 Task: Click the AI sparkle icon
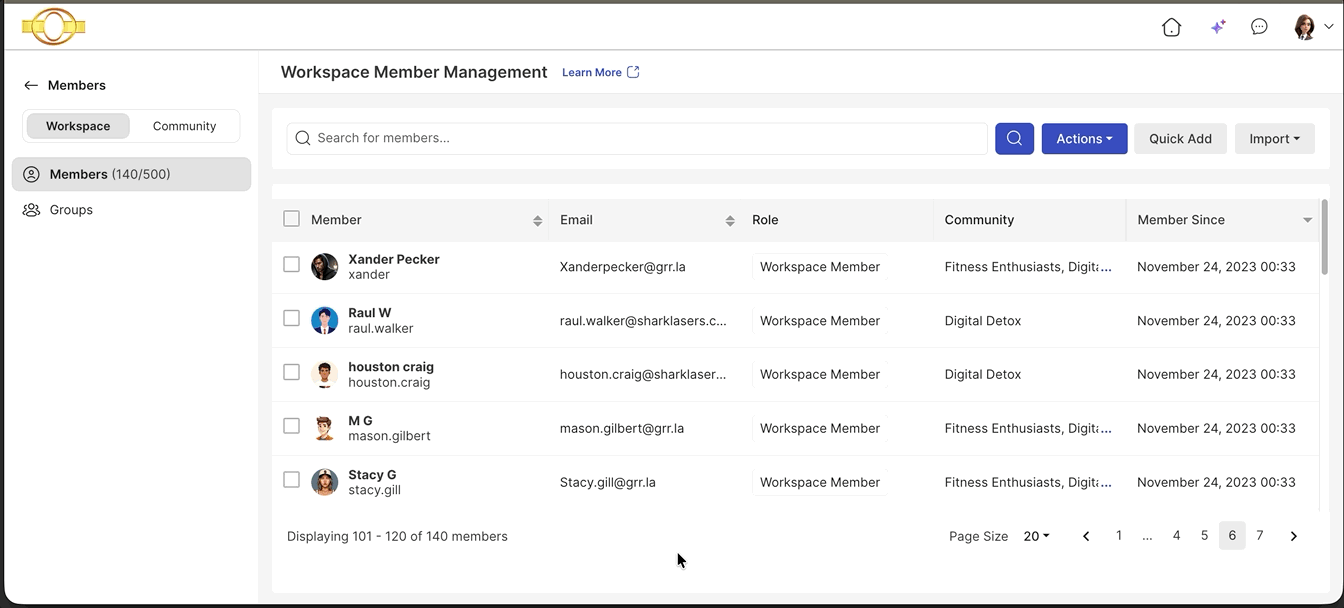tap(1217, 27)
